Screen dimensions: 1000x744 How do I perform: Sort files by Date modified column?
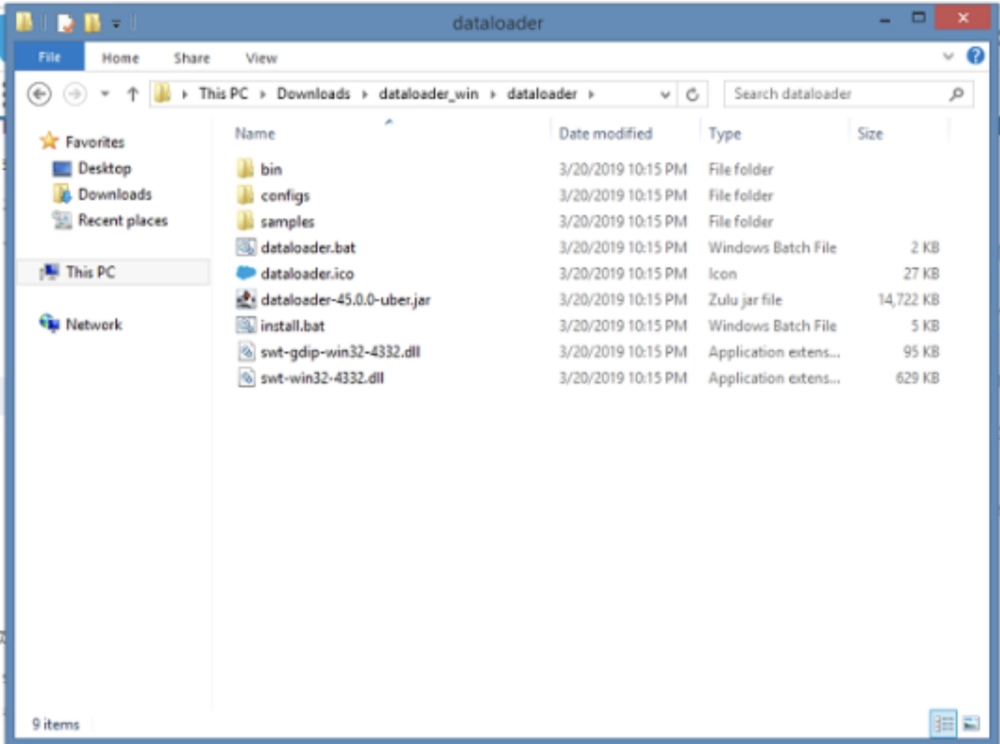(x=605, y=133)
